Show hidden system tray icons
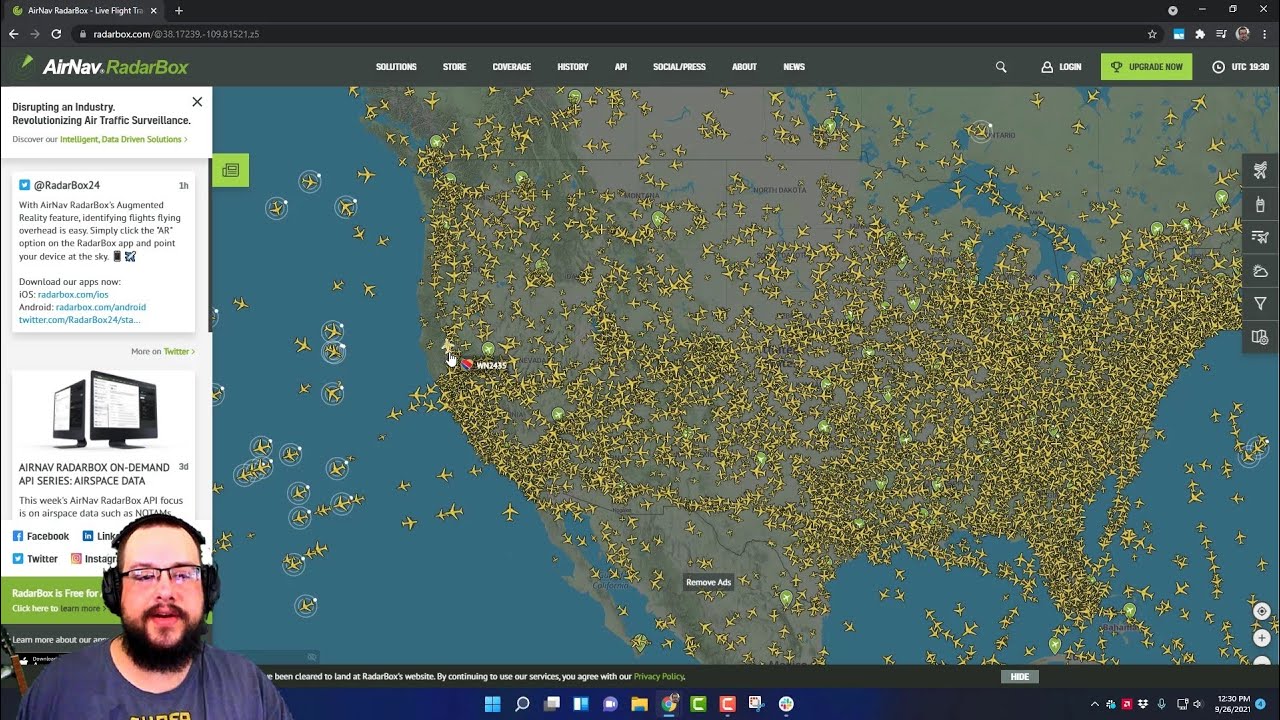 1094,704
